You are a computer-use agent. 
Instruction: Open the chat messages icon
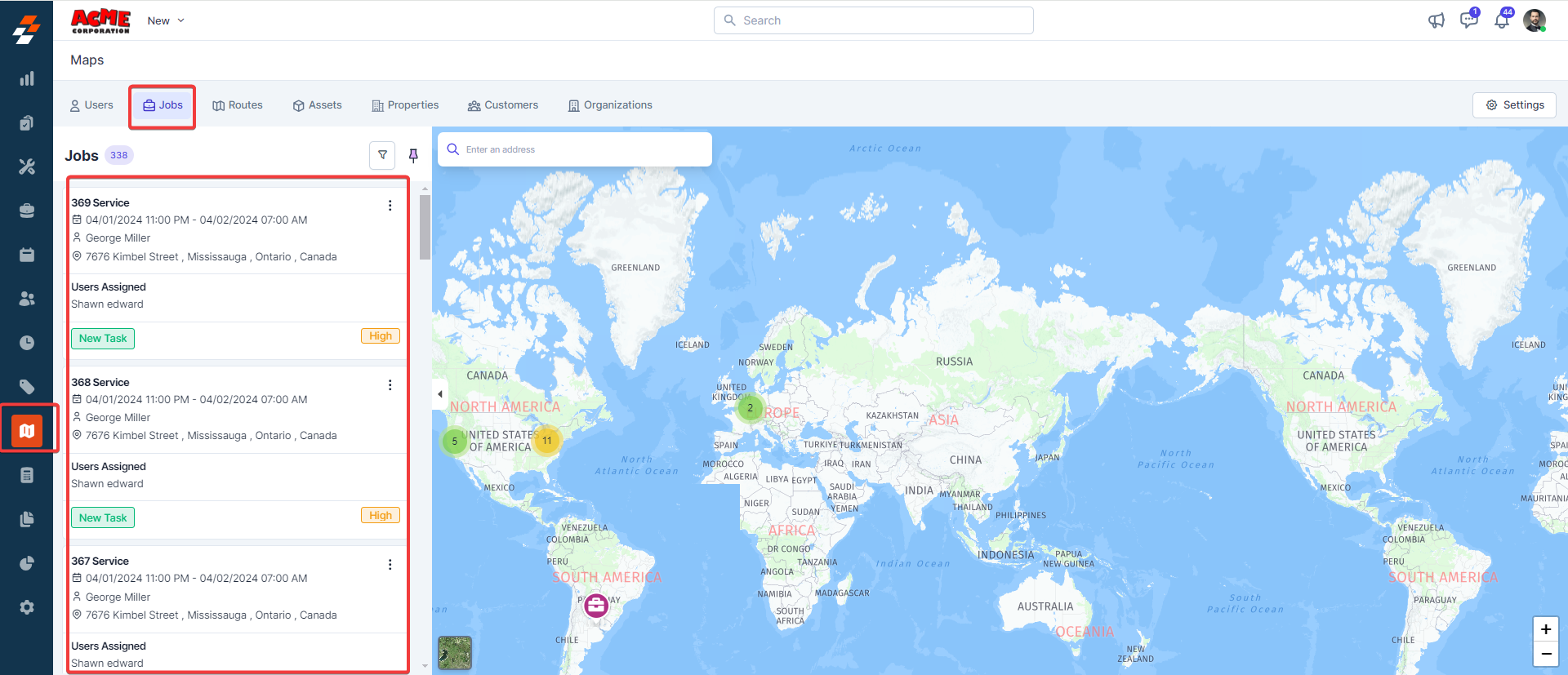1469,20
